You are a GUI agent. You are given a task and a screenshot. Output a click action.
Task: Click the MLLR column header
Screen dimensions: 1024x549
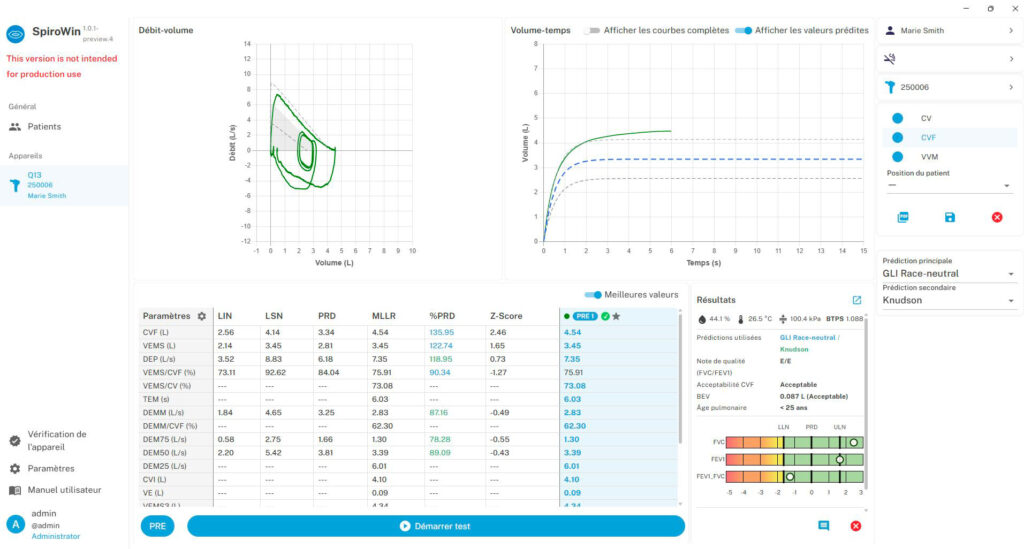point(384,316)
